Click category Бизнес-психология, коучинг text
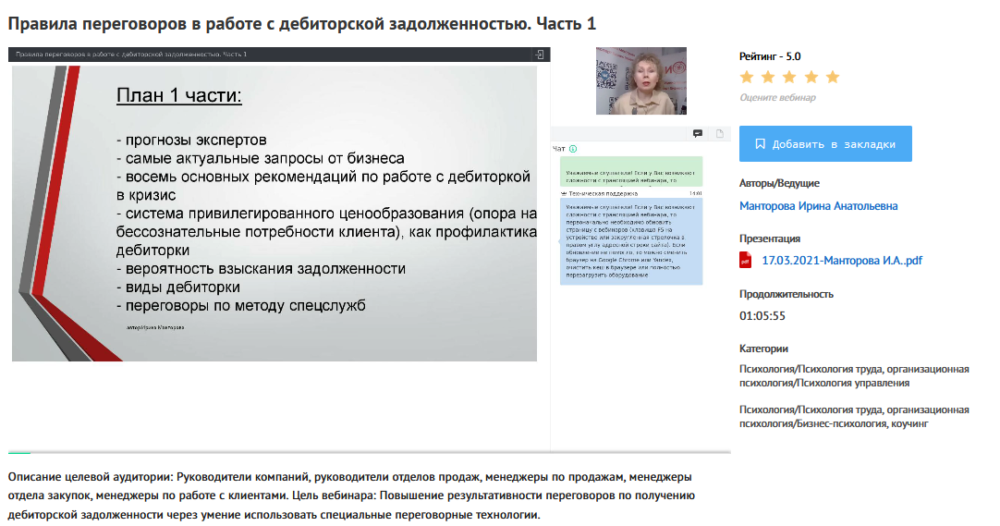The height and width of the screenshot is (526, 1000). coord(862,424)
